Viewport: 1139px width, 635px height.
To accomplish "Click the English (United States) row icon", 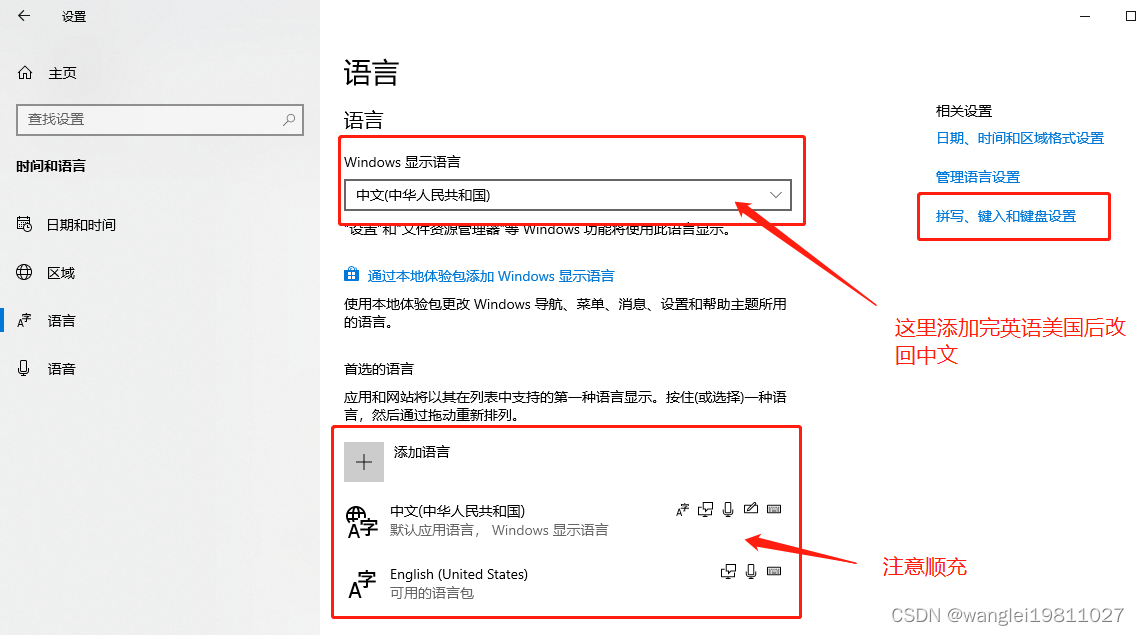I will click(362, 584).
